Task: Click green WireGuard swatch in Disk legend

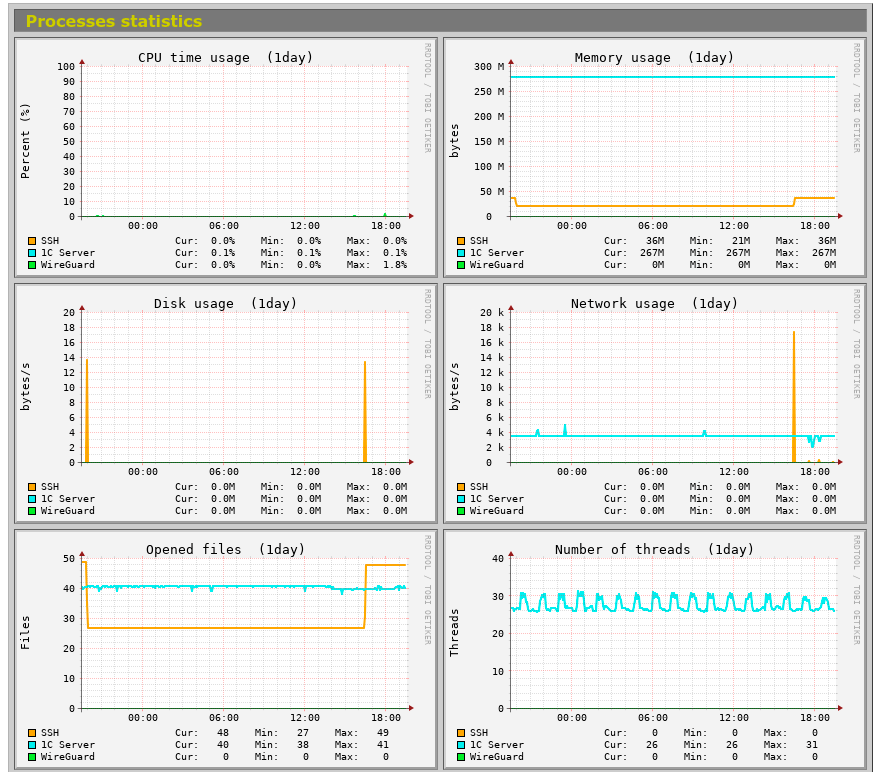Action: 32,511
